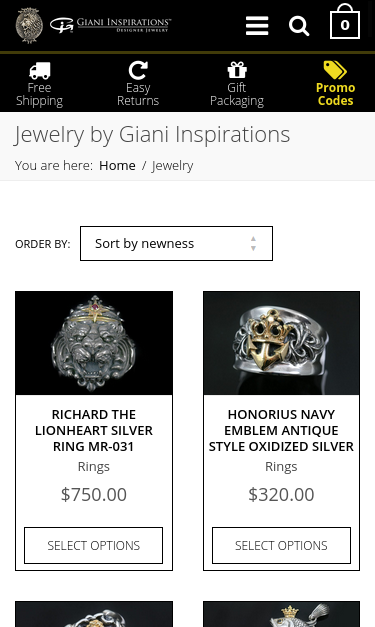This screenshot has height=627, width=375.
Task: Select options for the $320.00 ring
Action: tap(281, 545)
